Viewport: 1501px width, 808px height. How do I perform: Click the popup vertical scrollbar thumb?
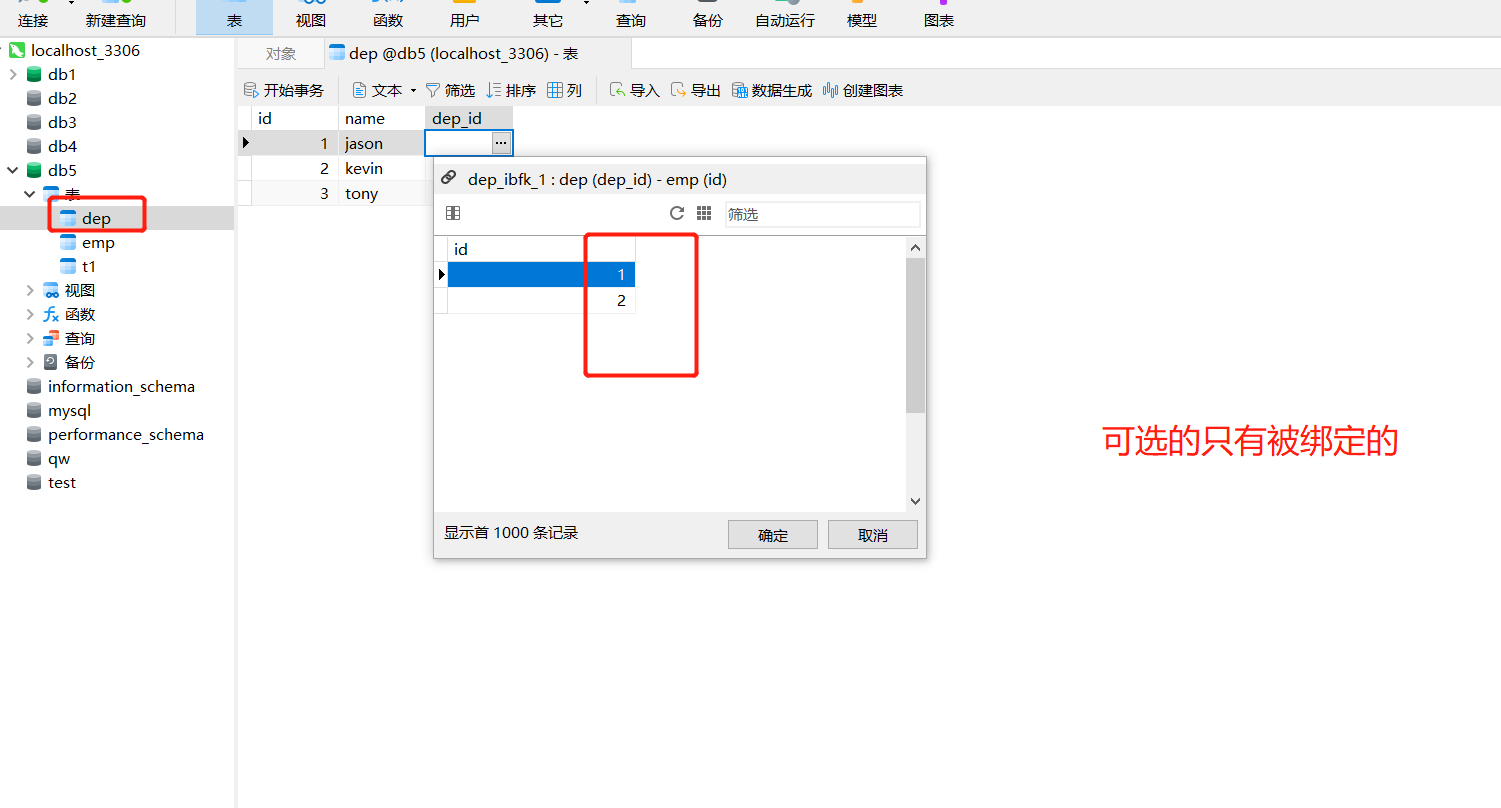(x=915, y=335)
